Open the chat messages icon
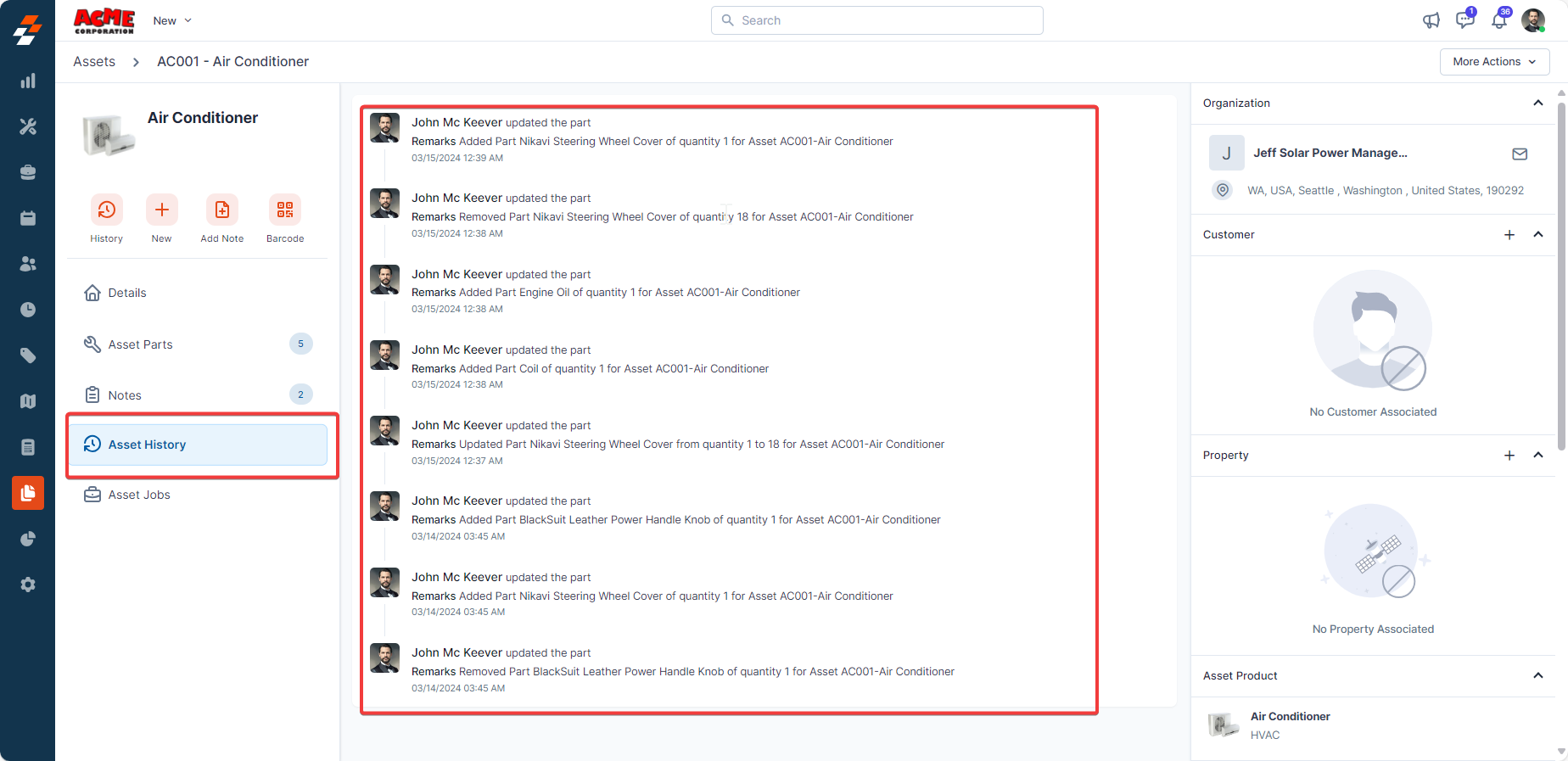 pos(1464,20)
